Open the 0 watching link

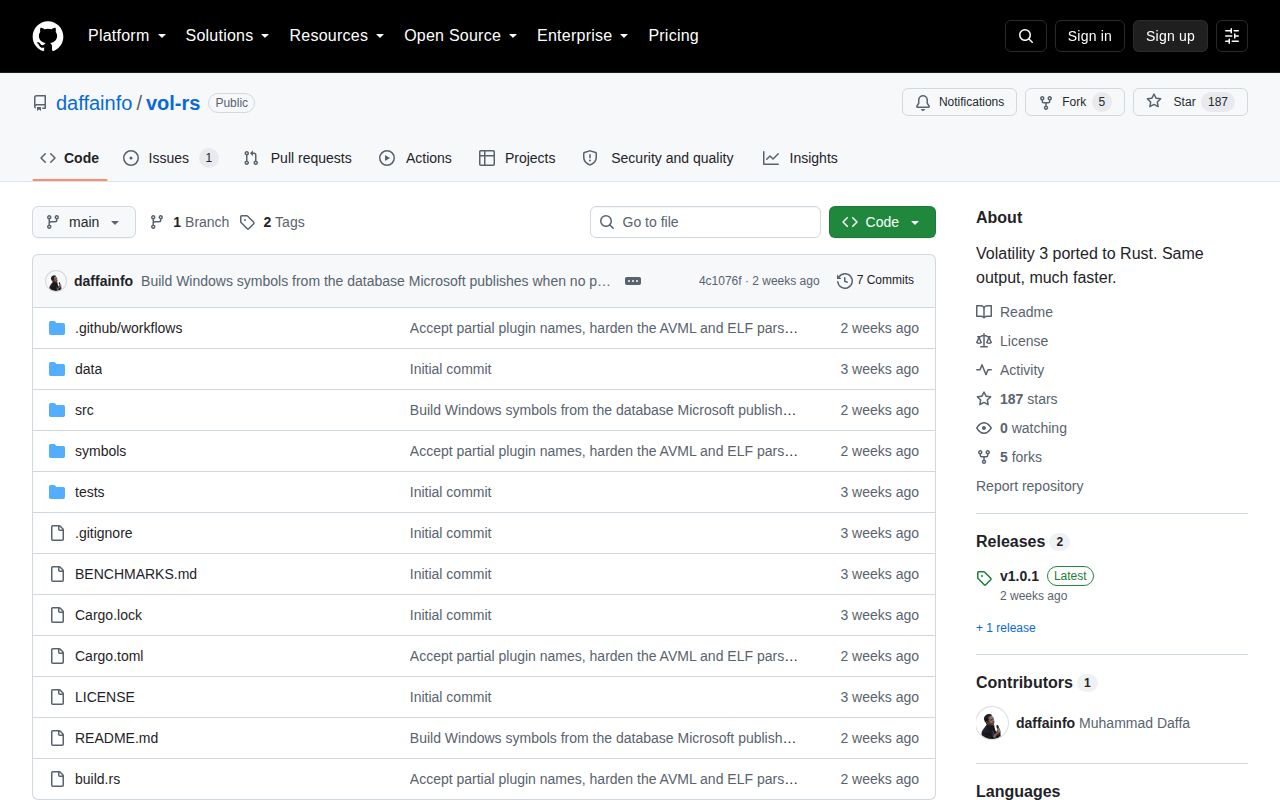(1022, 428)
